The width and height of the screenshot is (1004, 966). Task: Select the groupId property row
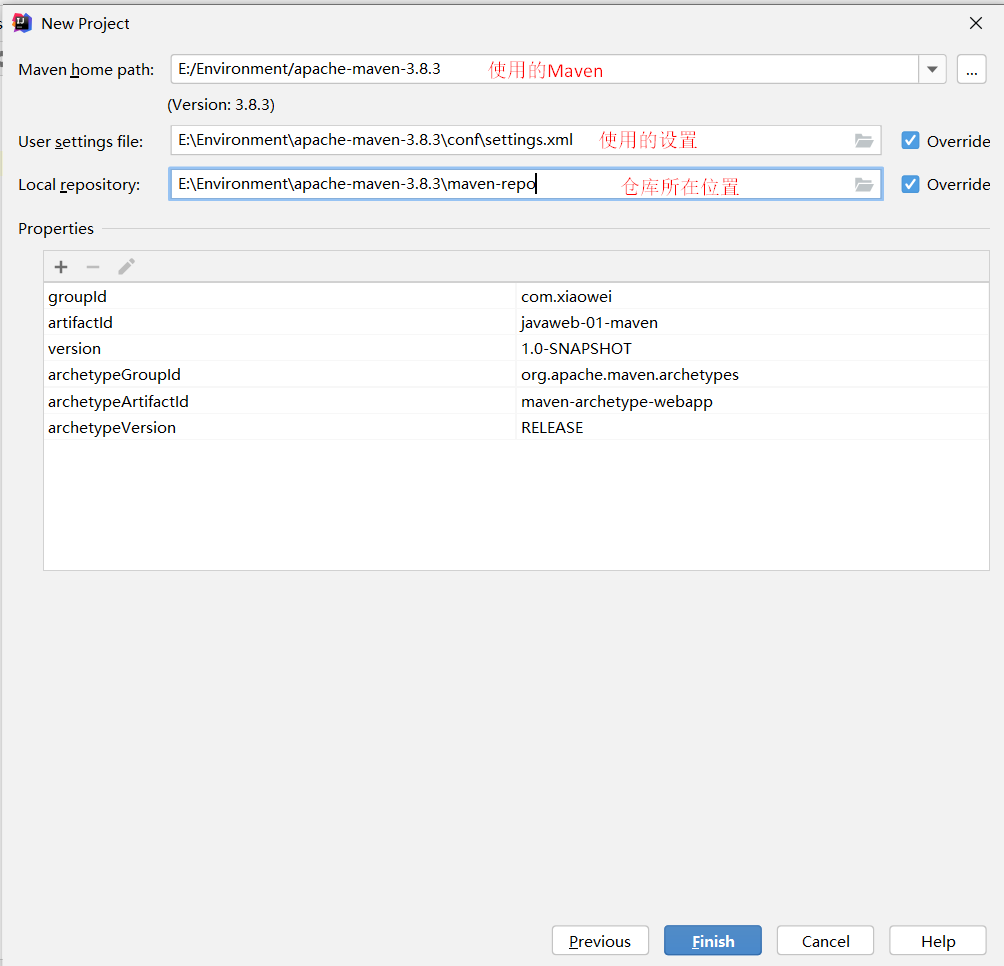point(516,296)
